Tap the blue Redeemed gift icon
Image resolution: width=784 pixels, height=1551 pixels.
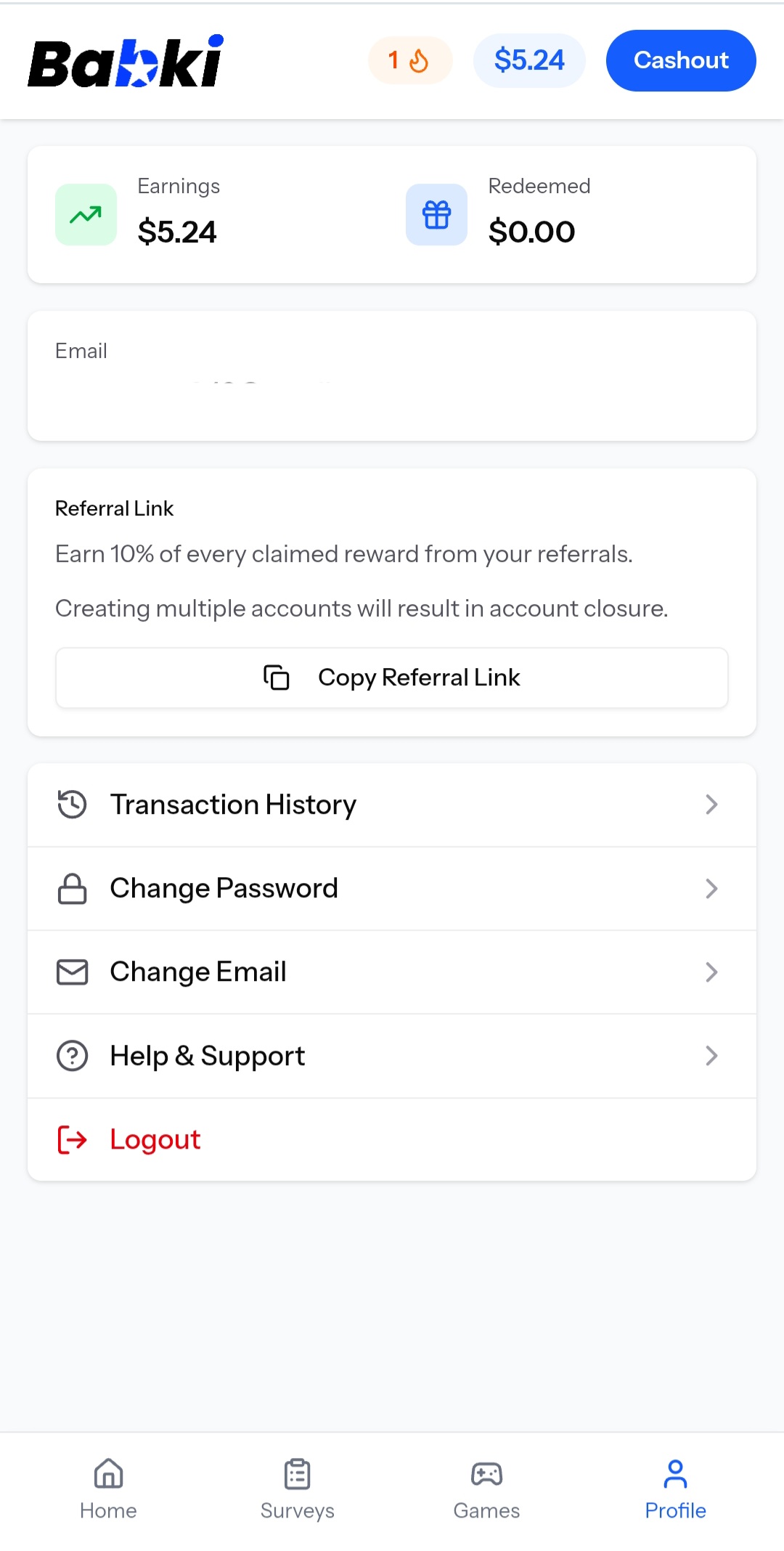tap(436, 215)
